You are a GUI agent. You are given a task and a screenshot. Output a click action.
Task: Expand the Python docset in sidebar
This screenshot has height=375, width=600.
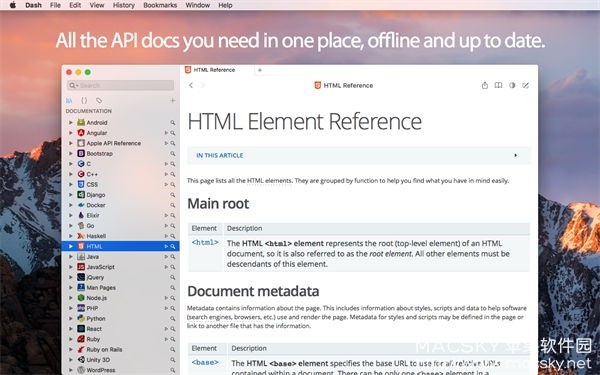[71, 318]
